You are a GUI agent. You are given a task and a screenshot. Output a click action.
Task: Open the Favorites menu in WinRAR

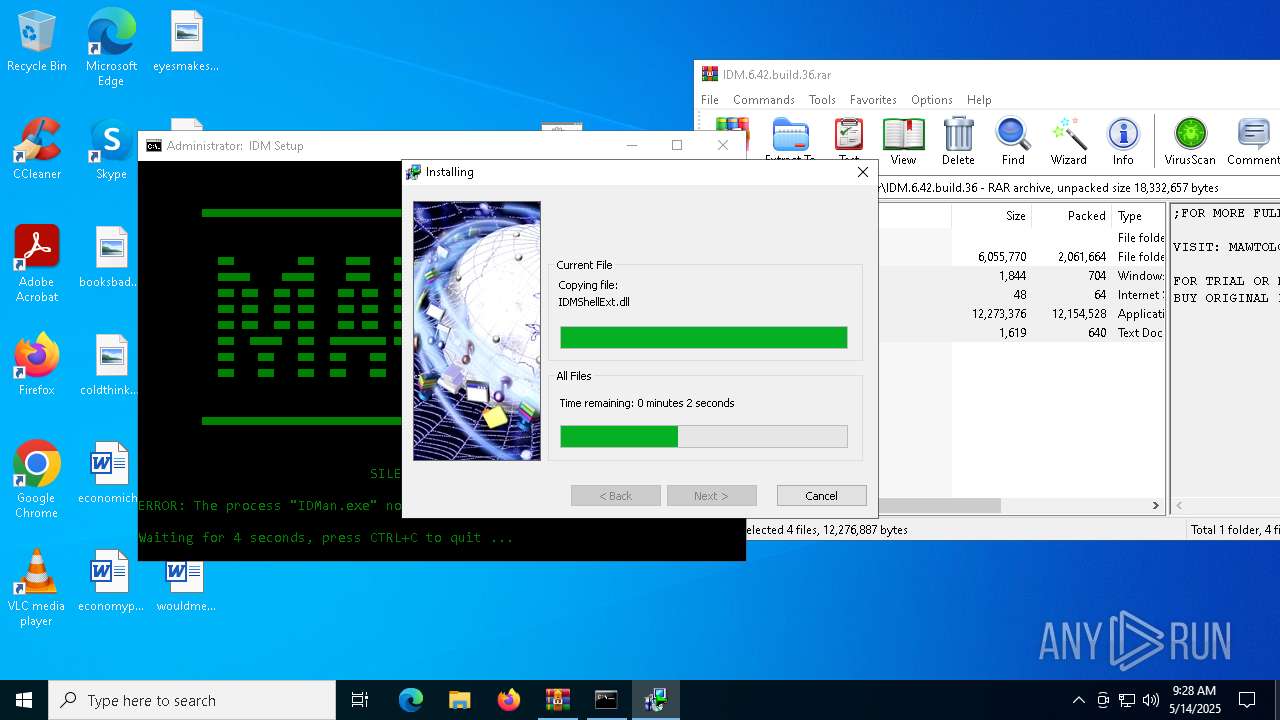tap(873, 100)
